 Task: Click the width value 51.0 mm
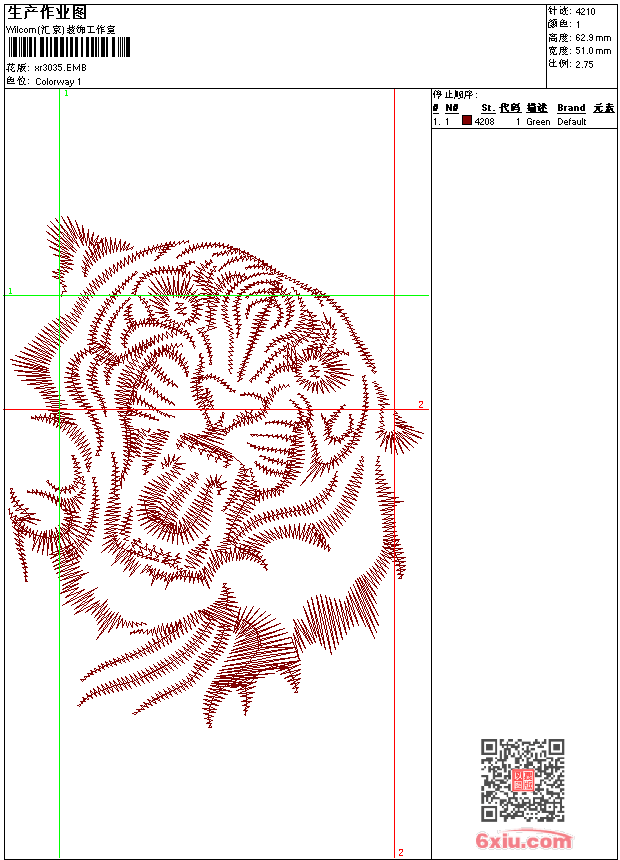pos(593,51)
